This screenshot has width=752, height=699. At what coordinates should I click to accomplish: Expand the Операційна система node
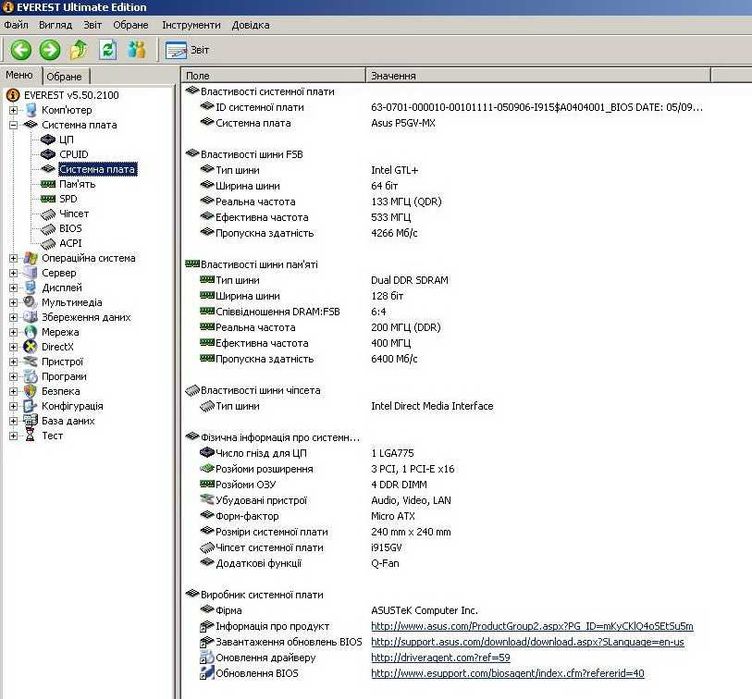pos(13,258)
